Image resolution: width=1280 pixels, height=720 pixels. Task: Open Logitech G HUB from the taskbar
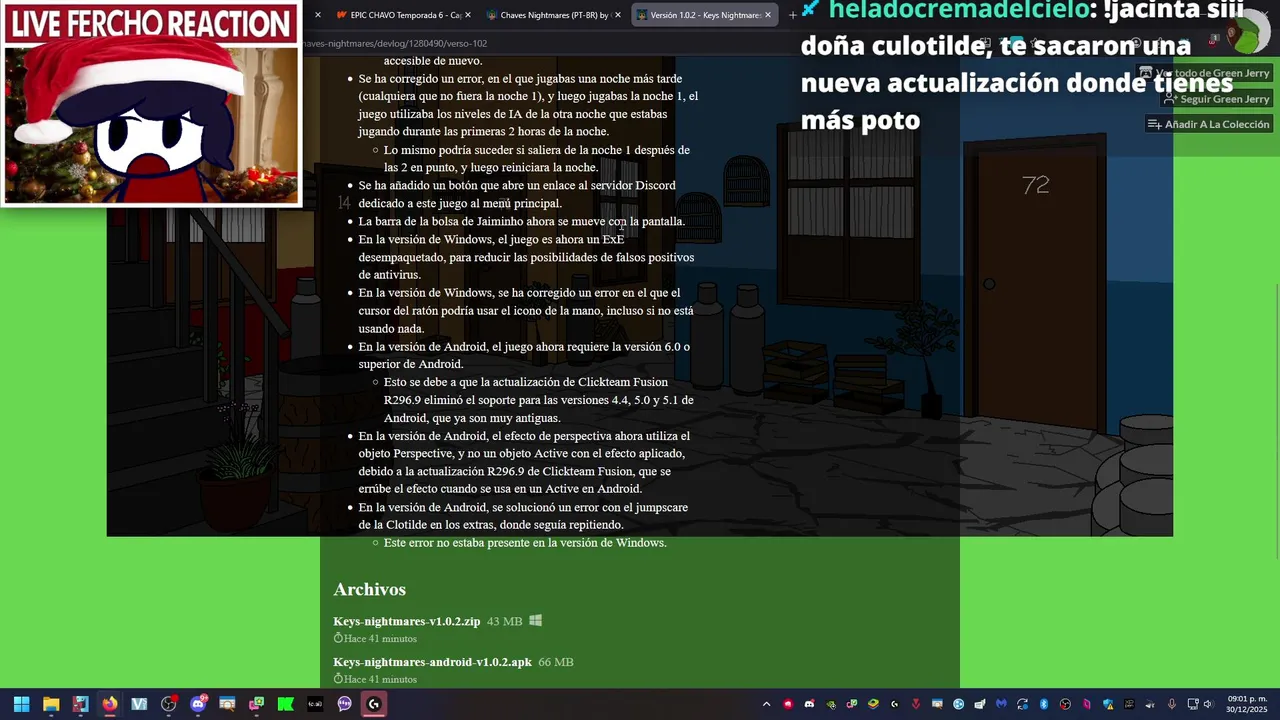[374, 704]
